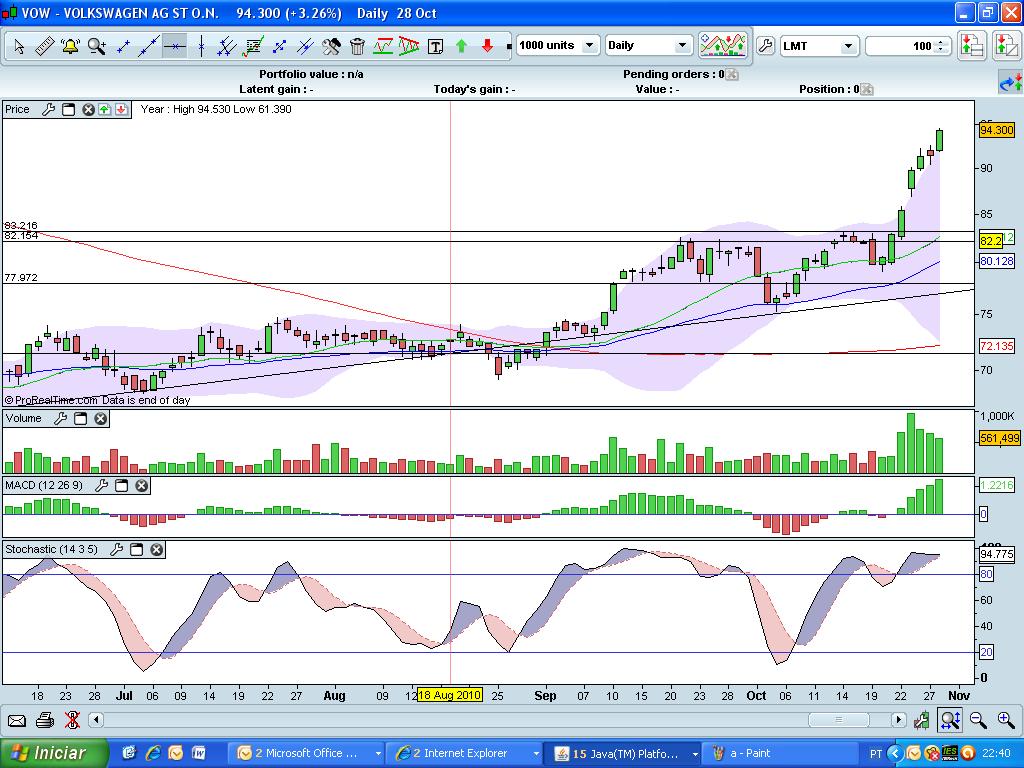This screenshot has width=1024, height=768.
Task: Switch to Microsoft Office taskbar group
Action: click(x=308, y=754)
